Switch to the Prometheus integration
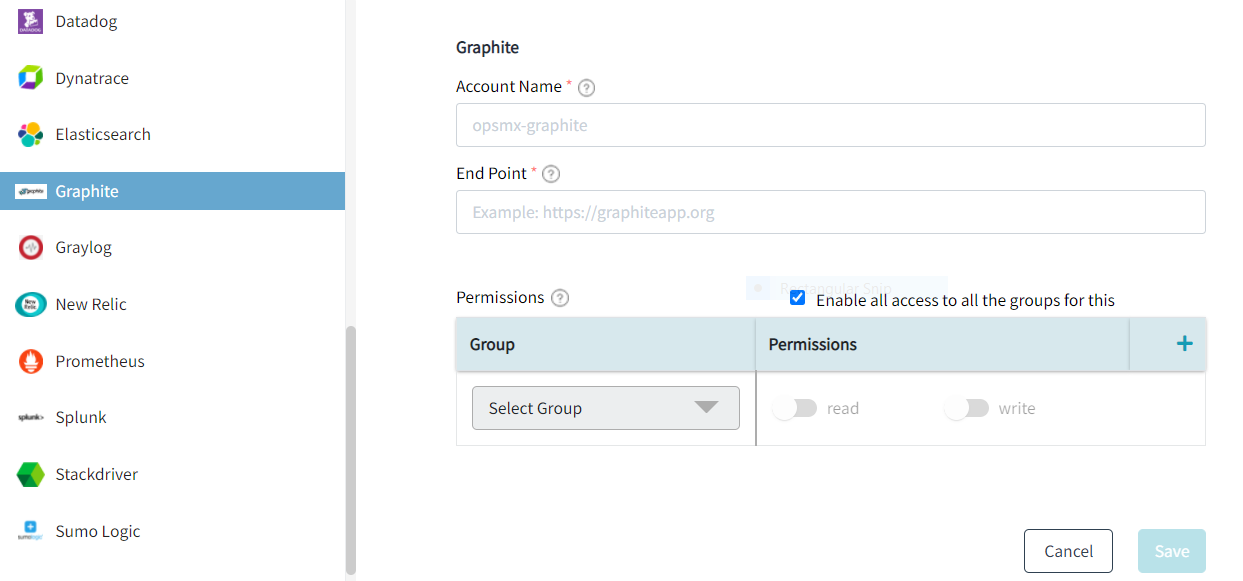Viewport: 1243px width, 581px height. coord(30,360)
